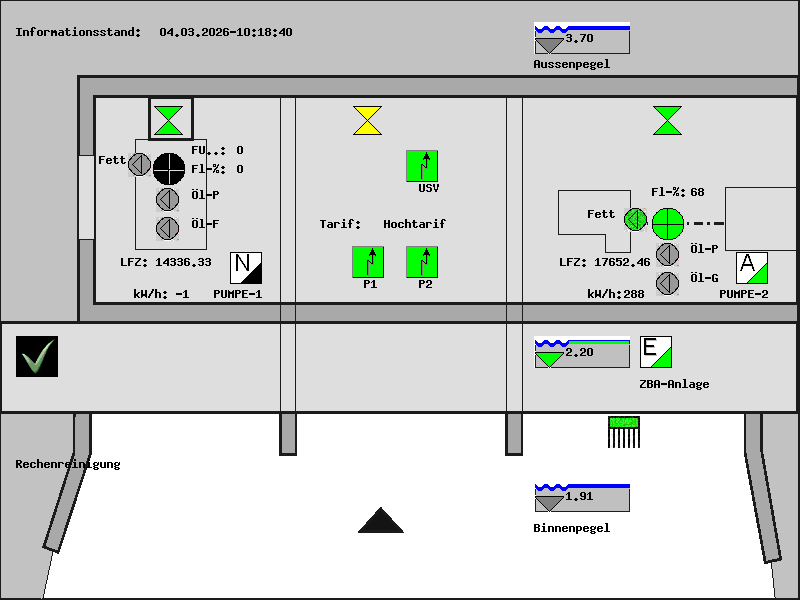Screen dimensions: 800x600
Task: Select the black PUMPE-1 pump symbol
Action: pyautogui.click(x=169, y=169)
